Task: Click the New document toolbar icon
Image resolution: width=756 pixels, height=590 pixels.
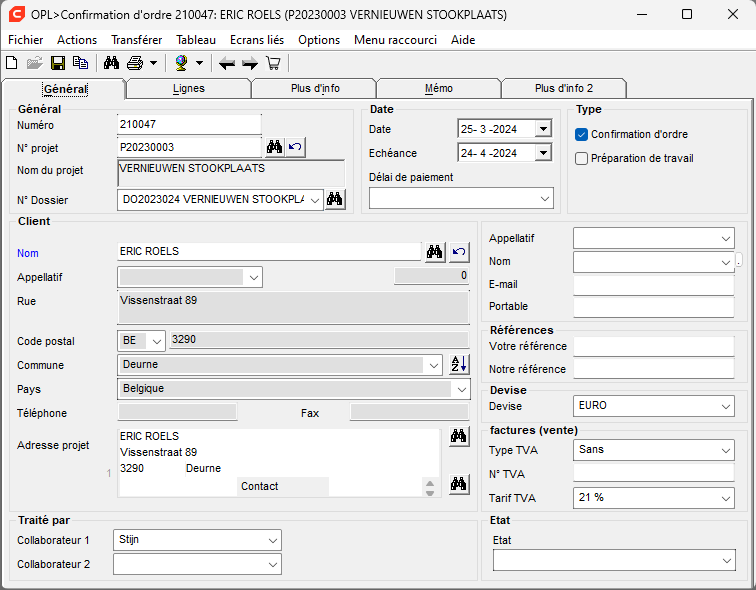Action: pos(12,63)
